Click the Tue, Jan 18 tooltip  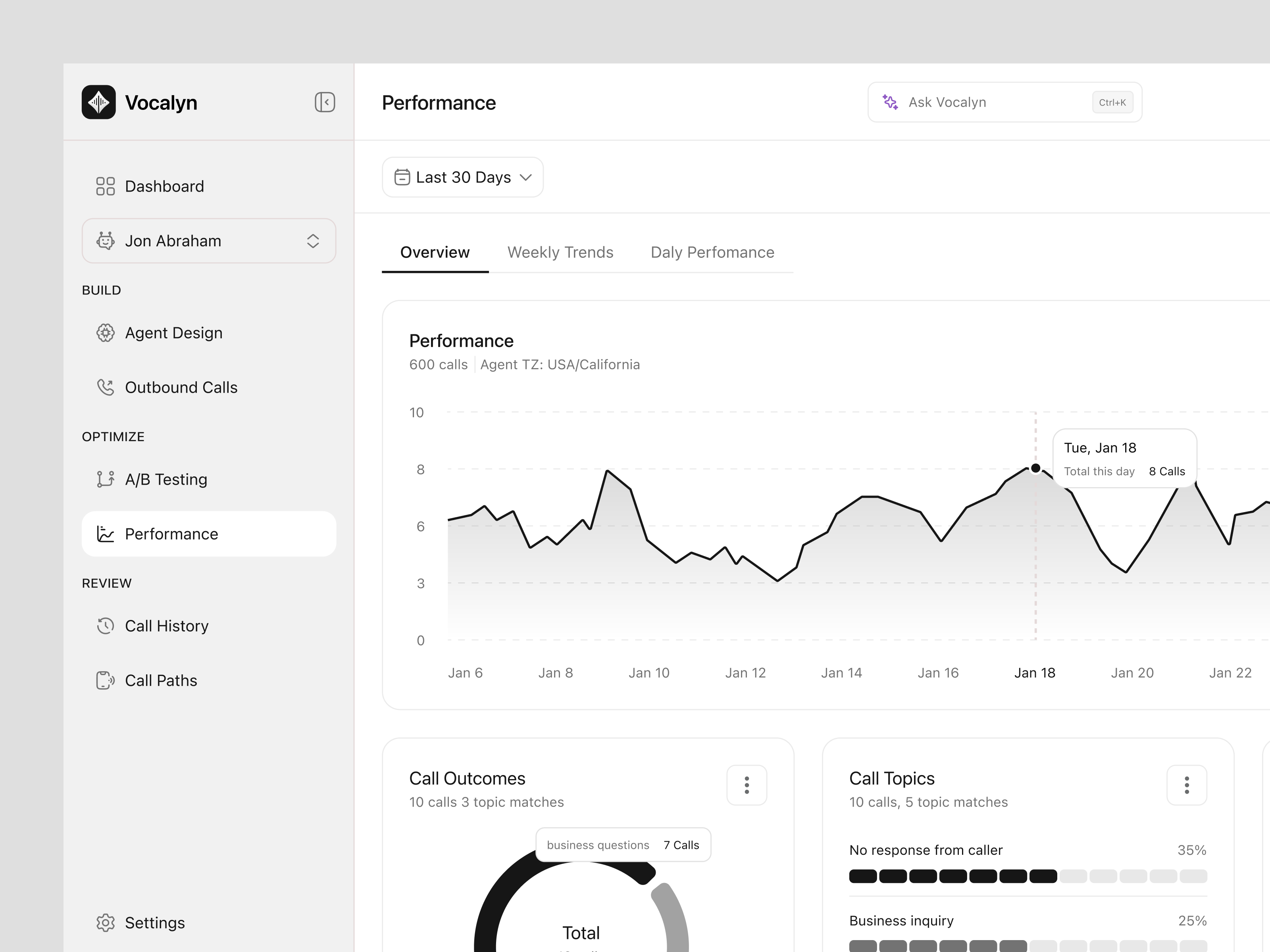coord(1125,459)
